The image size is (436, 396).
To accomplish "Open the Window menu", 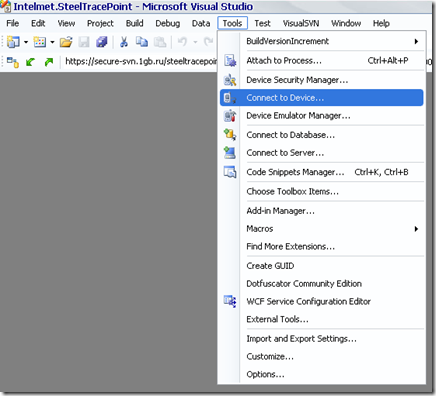I will [x=346, y=23].
